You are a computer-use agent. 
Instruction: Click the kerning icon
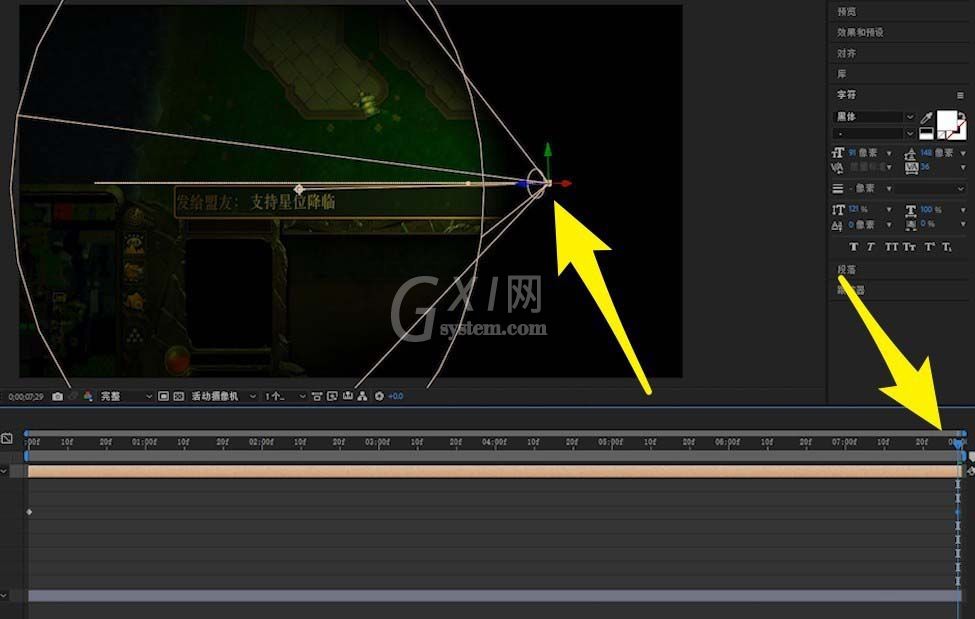click(838, 167)
